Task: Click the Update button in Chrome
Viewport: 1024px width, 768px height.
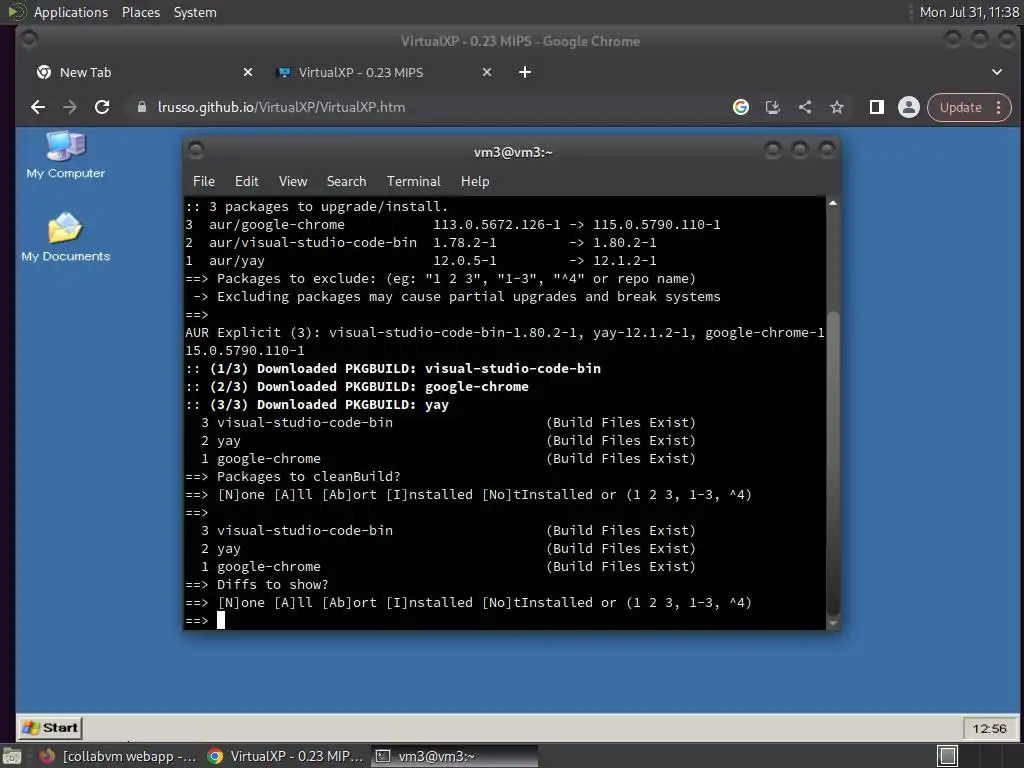Action: click(961, 108)
